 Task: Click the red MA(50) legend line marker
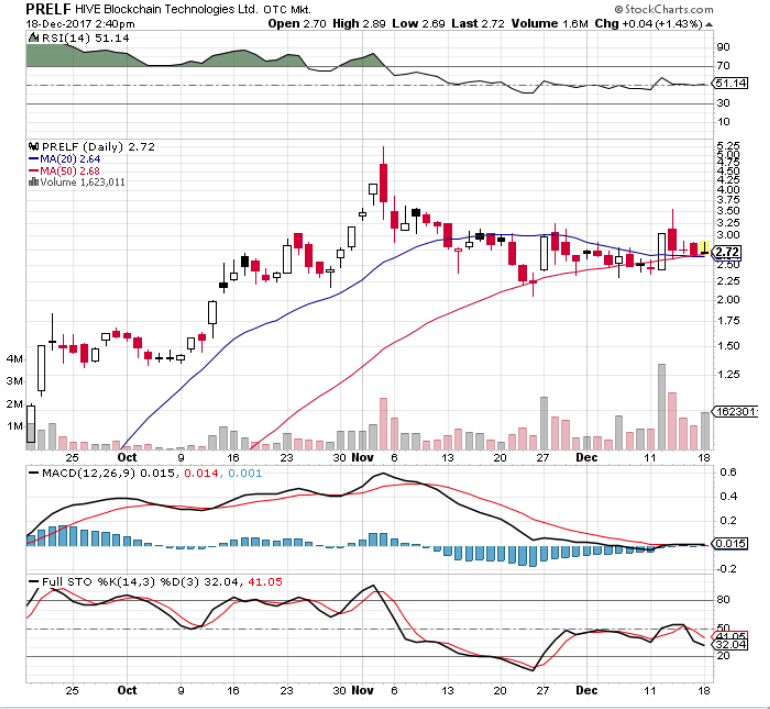coord(33,170)
